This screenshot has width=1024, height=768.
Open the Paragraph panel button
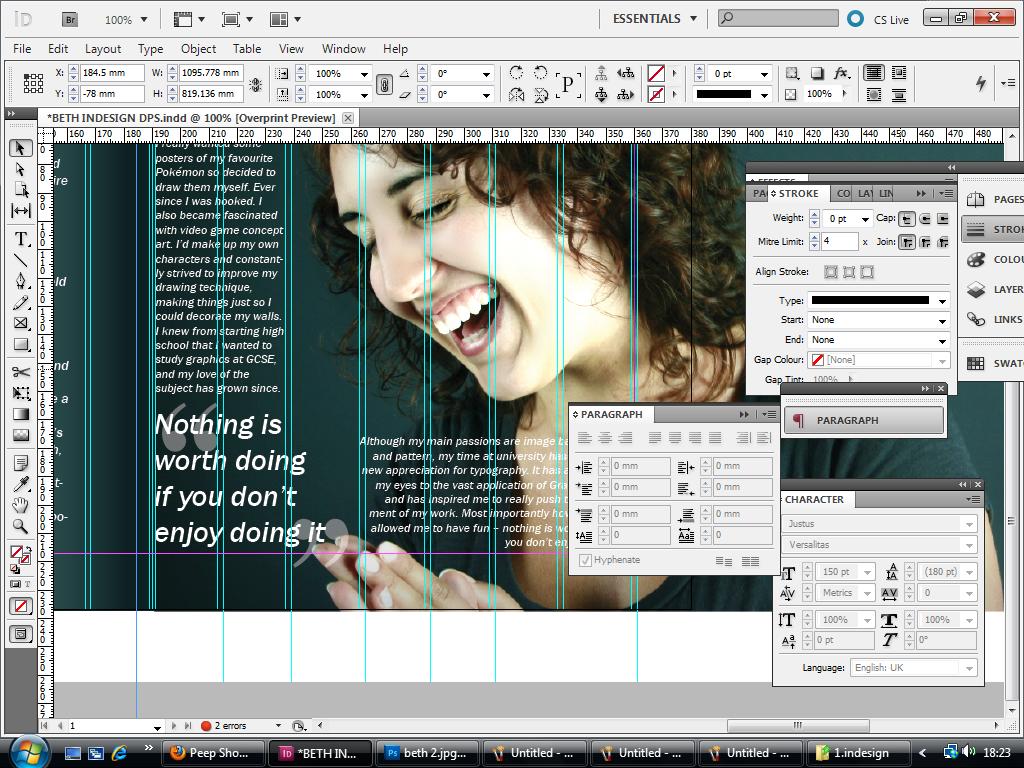pyautogui.click(x=863, y=419)
